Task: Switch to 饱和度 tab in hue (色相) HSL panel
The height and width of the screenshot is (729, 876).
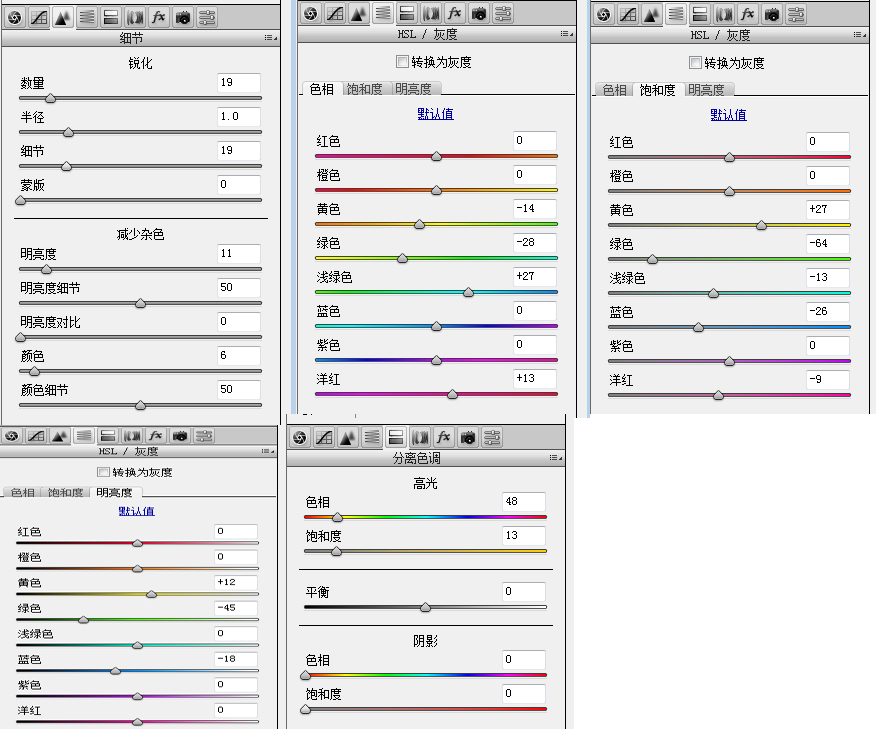Action: point(364,89)
